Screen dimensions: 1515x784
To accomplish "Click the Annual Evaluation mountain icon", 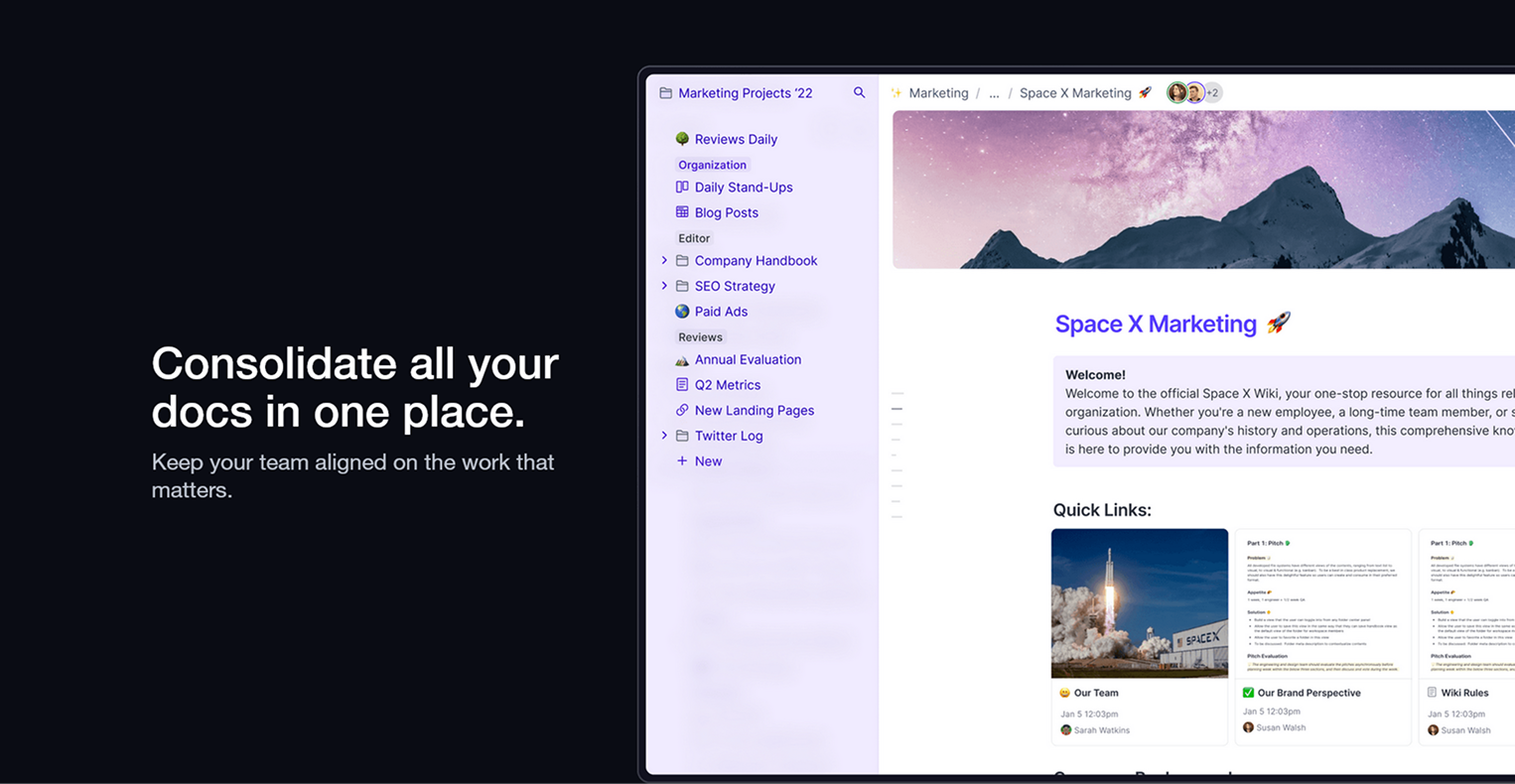I will tap(682, 360).
